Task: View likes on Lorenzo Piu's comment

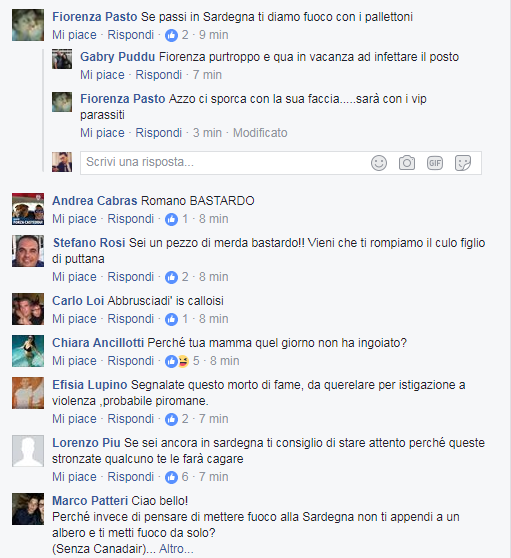Action: coord(177,477)
